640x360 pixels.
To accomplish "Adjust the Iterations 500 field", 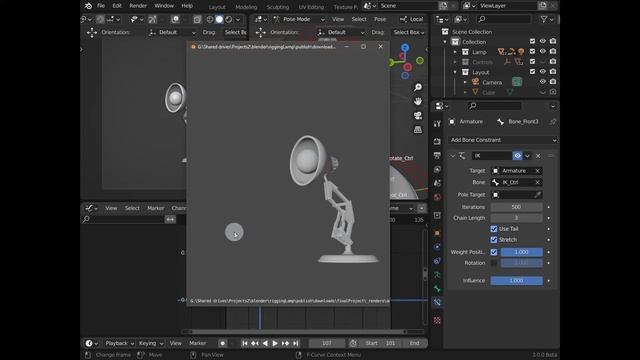I will pyautogui.click(x=516, y=207).
